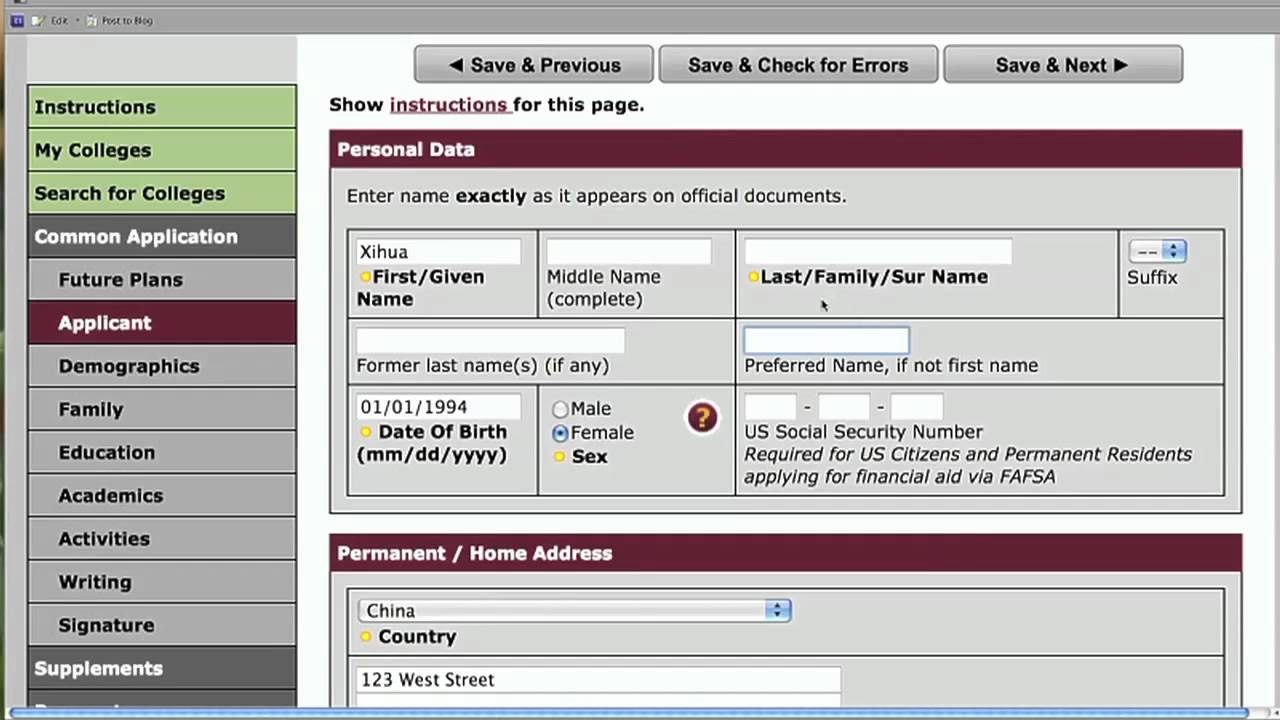Select the Applicant section
1280x720 pixels.
click(x=162, y=322)
